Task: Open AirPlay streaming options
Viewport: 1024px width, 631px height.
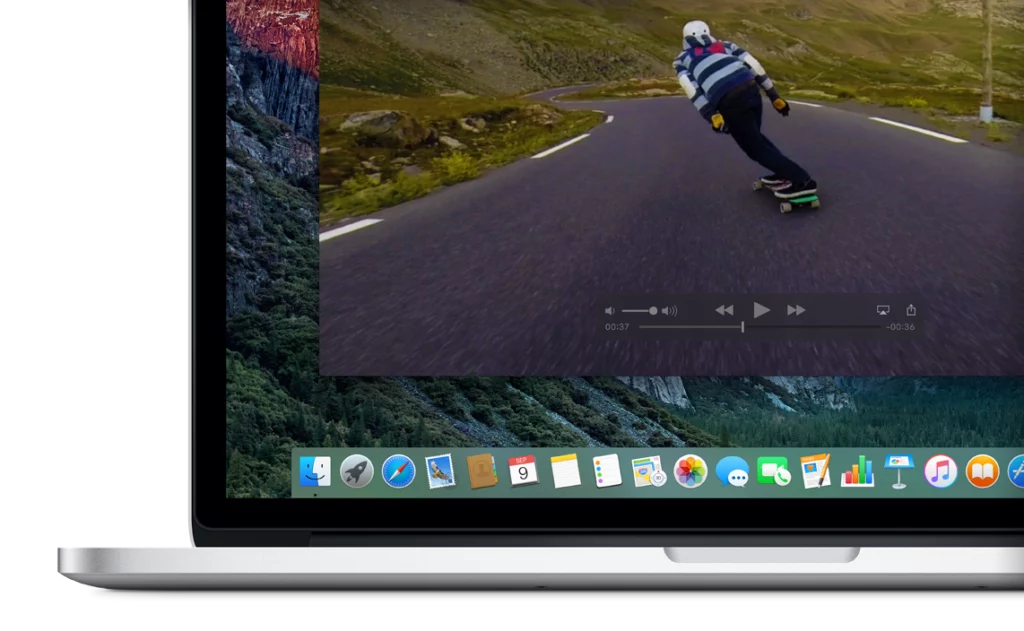Action: 883,310
